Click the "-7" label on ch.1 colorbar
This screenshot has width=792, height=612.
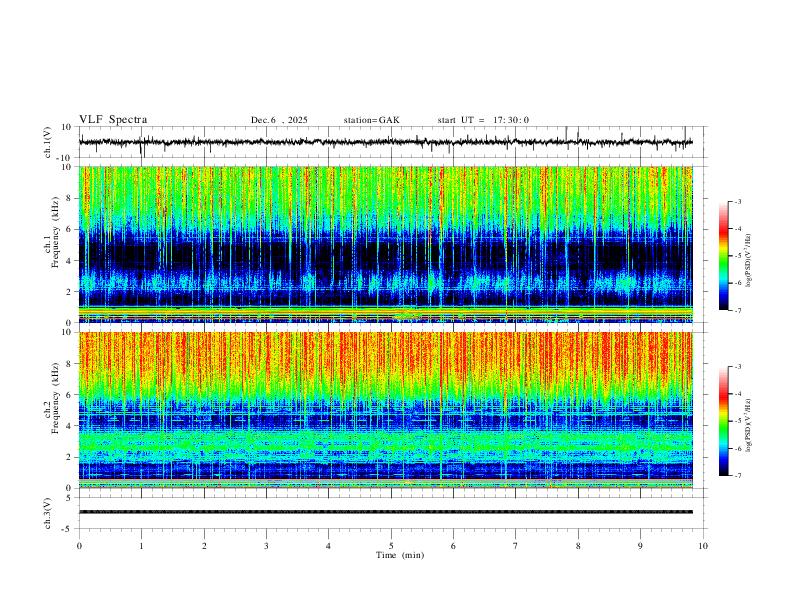point(738,311)
